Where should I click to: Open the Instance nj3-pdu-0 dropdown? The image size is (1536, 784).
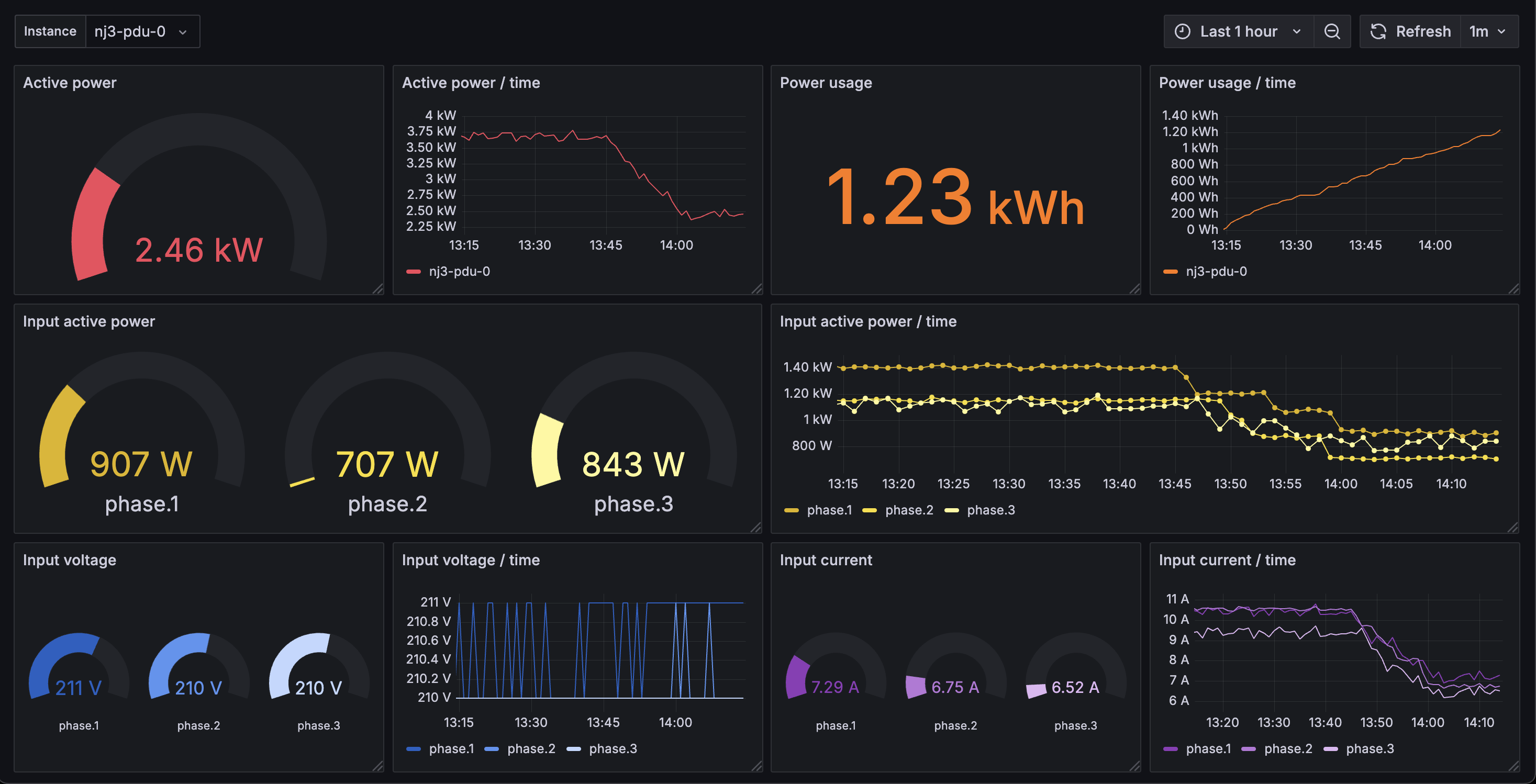142,31
